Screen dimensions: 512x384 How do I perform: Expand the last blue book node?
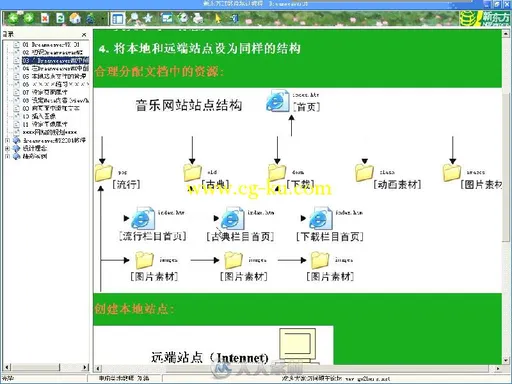point(7,156)
